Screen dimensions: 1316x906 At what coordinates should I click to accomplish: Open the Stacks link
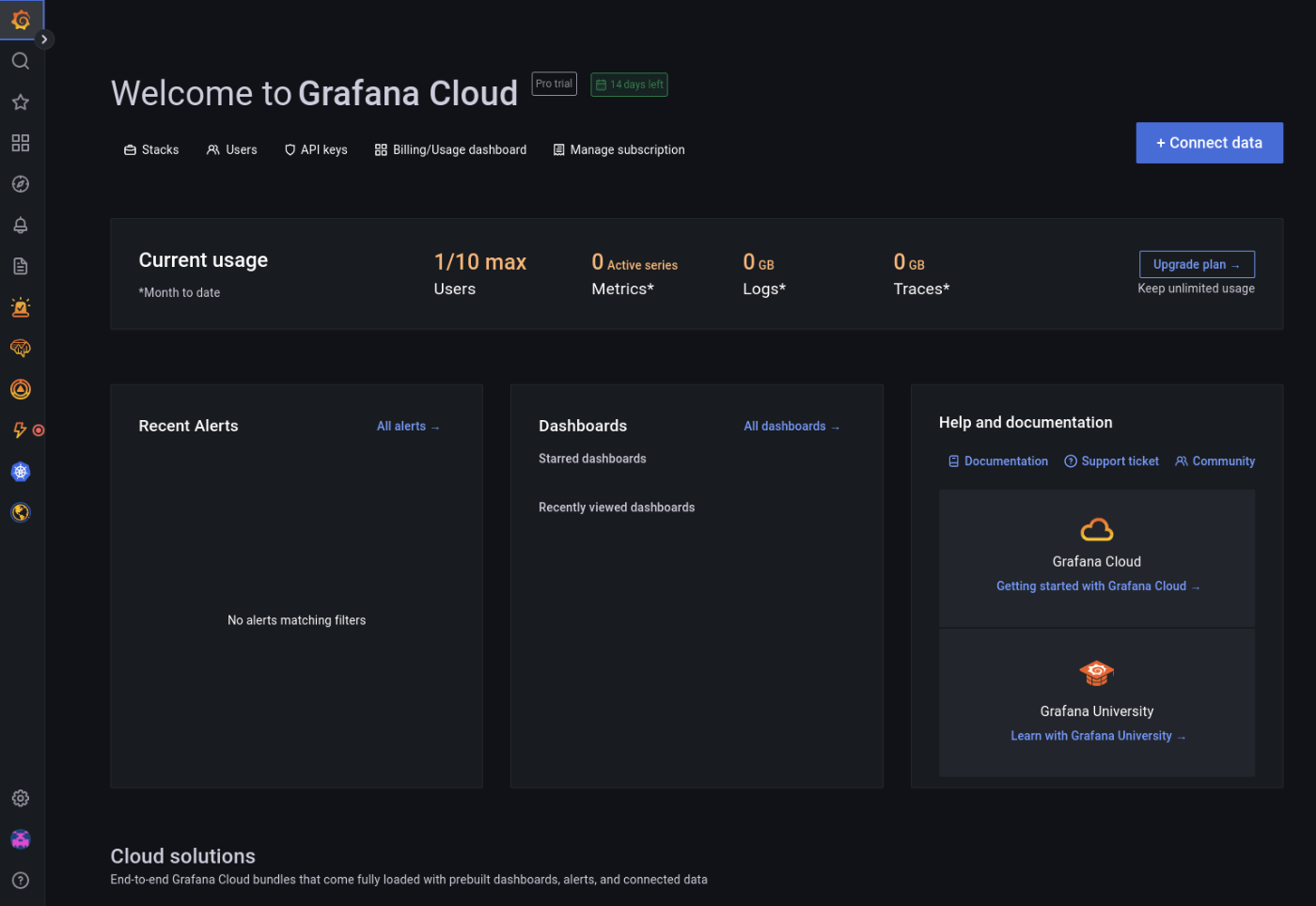(151, 150)
